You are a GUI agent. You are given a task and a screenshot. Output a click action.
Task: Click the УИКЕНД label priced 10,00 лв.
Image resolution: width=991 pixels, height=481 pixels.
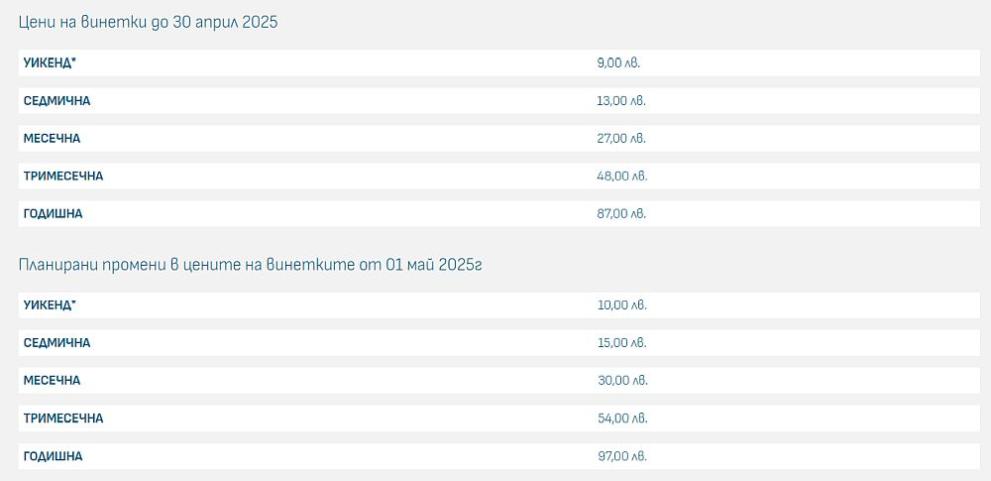coord(49,305)
